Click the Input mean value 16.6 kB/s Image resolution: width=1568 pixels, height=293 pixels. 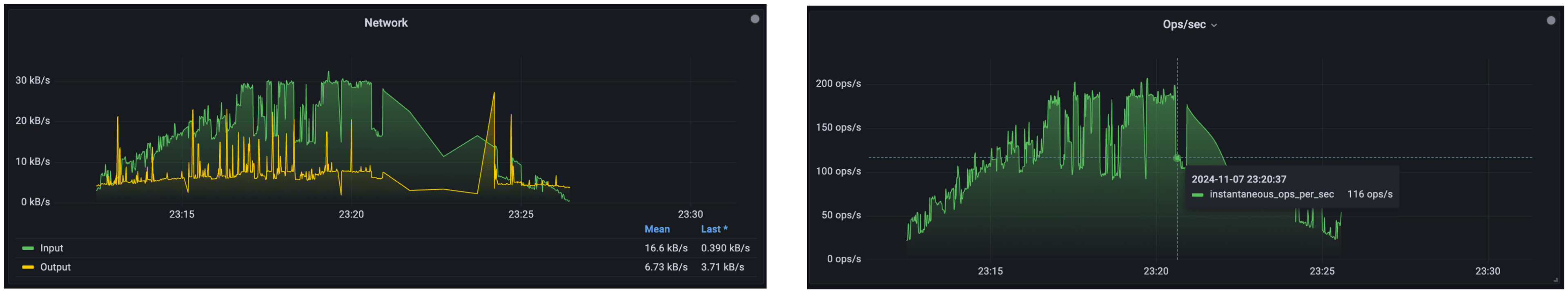point(666,248)
